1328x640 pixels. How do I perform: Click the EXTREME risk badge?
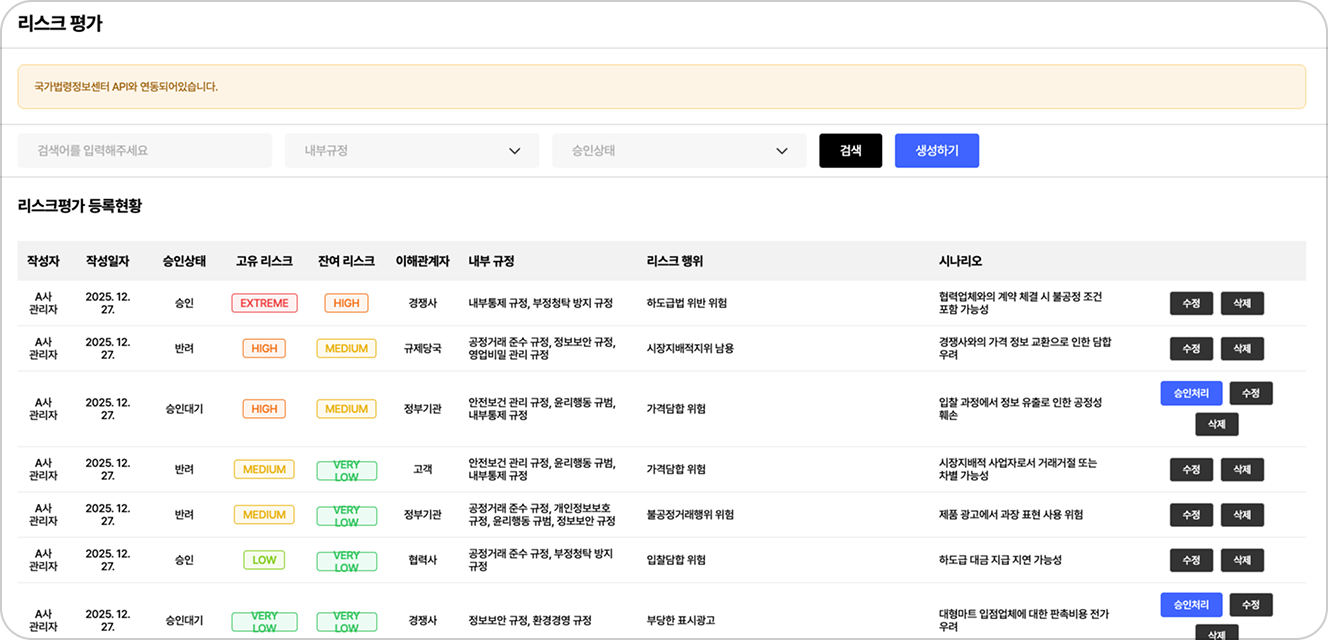click(x=264, y=303)
